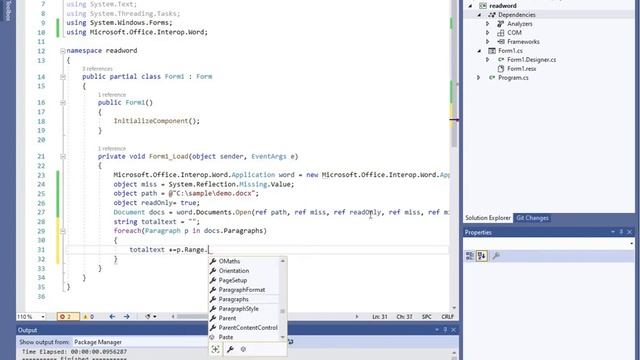Collapse the Dependencies tree node
Image resolution: width=640 pixels, height=360 pixels.
pos(479,15)
